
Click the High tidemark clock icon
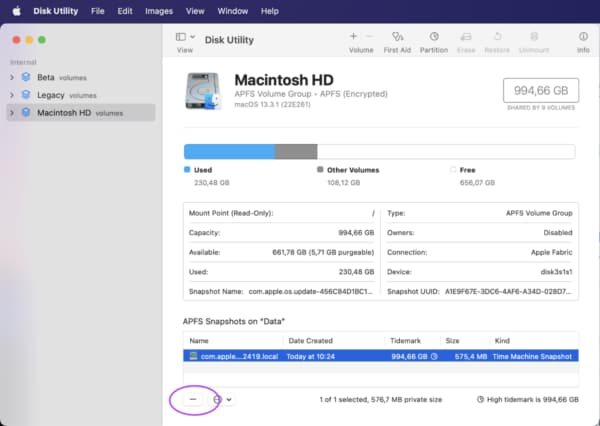tap(480, 399)
